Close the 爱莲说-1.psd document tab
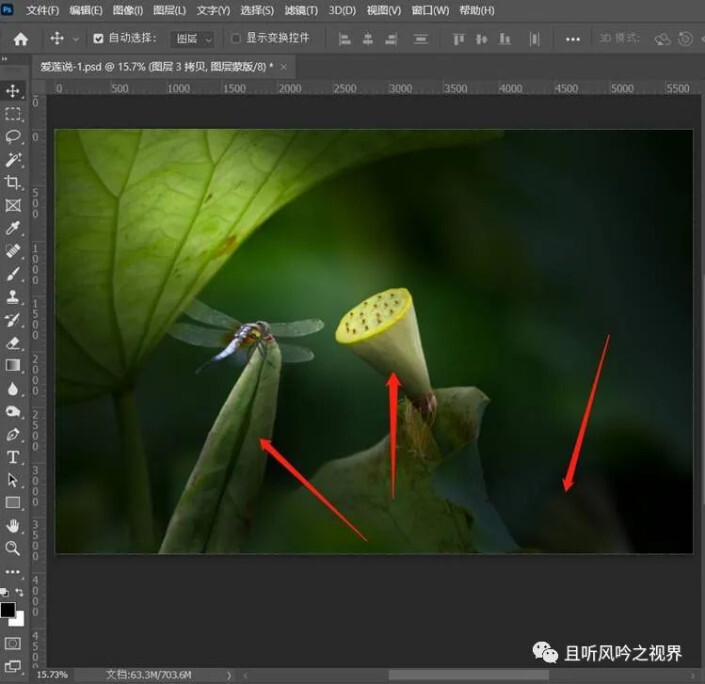Image resolution: width=705 pixels, height=684 pixels. [x=284, y=66]
